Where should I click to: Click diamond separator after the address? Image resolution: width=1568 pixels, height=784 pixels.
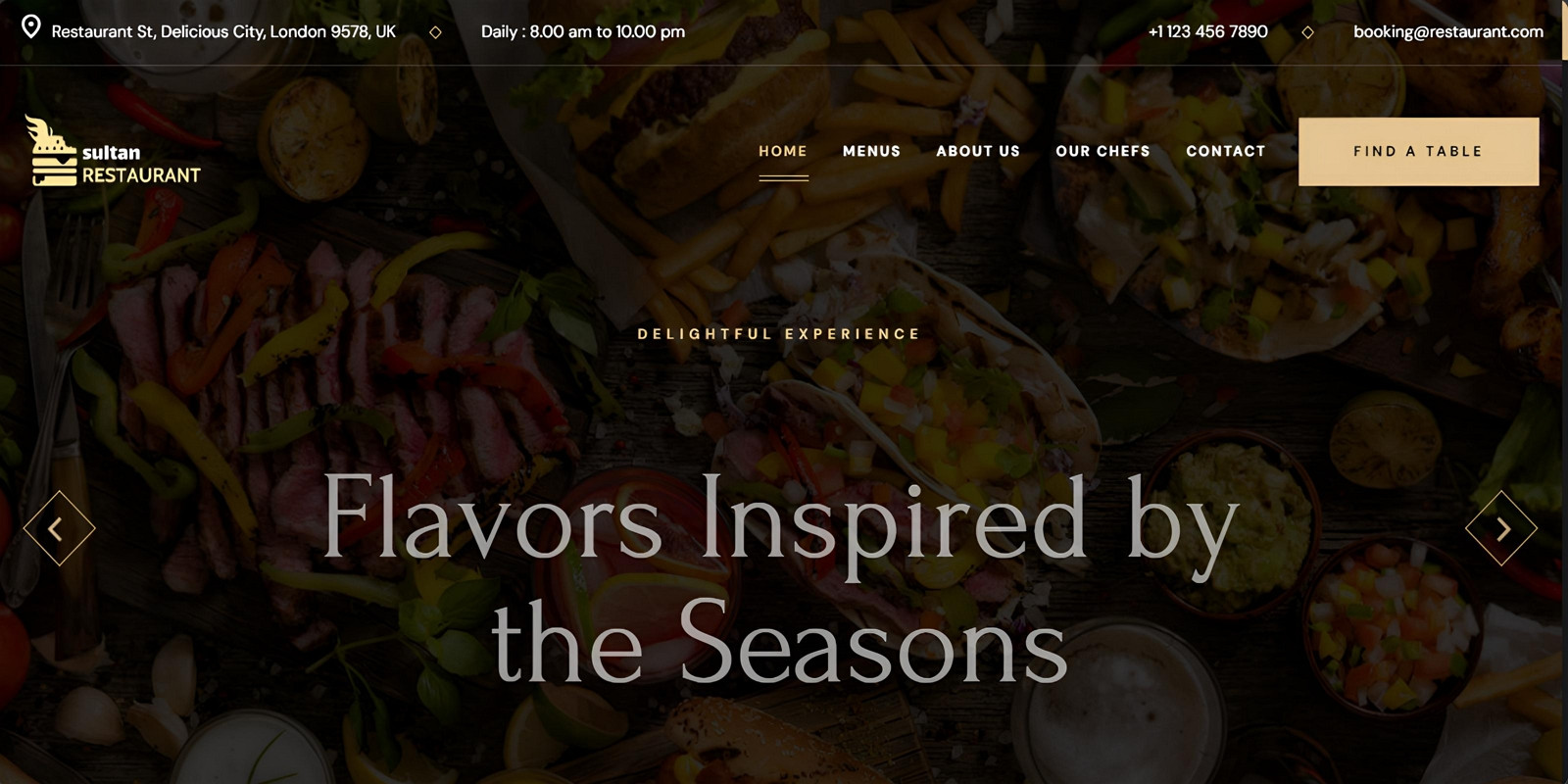coord(435,32)
